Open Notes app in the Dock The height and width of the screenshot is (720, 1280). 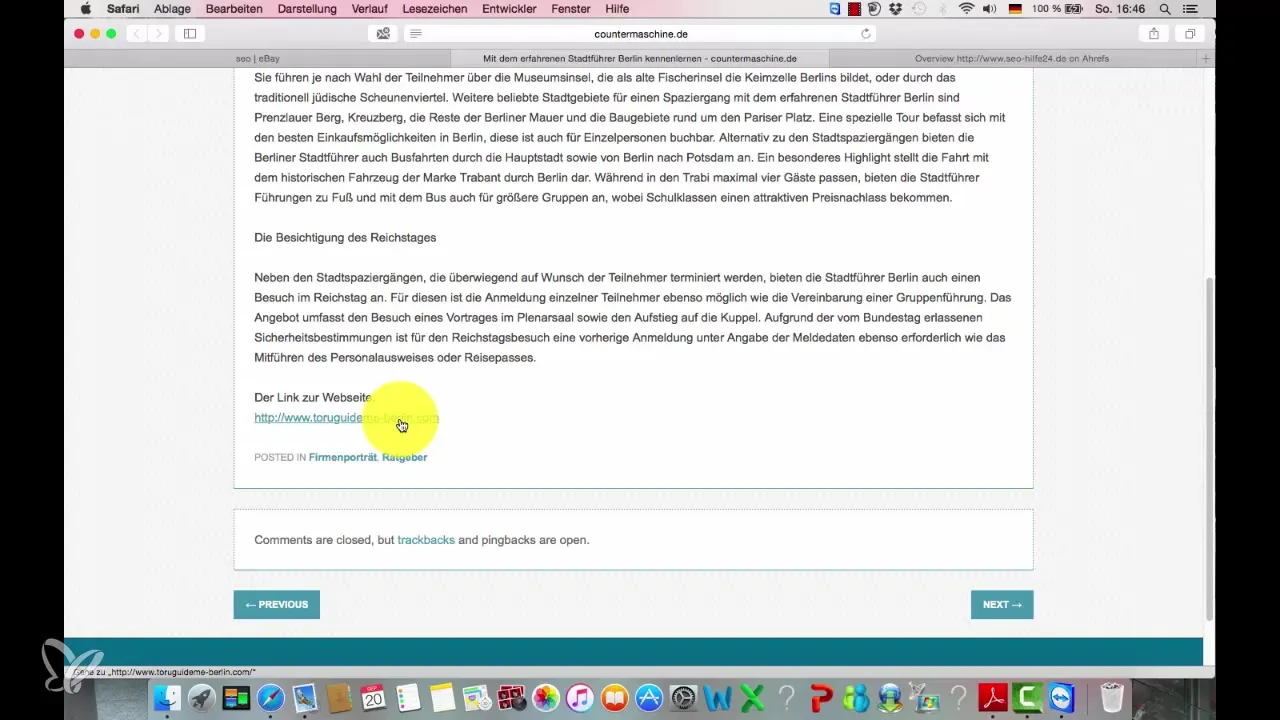tap(442, 697)
